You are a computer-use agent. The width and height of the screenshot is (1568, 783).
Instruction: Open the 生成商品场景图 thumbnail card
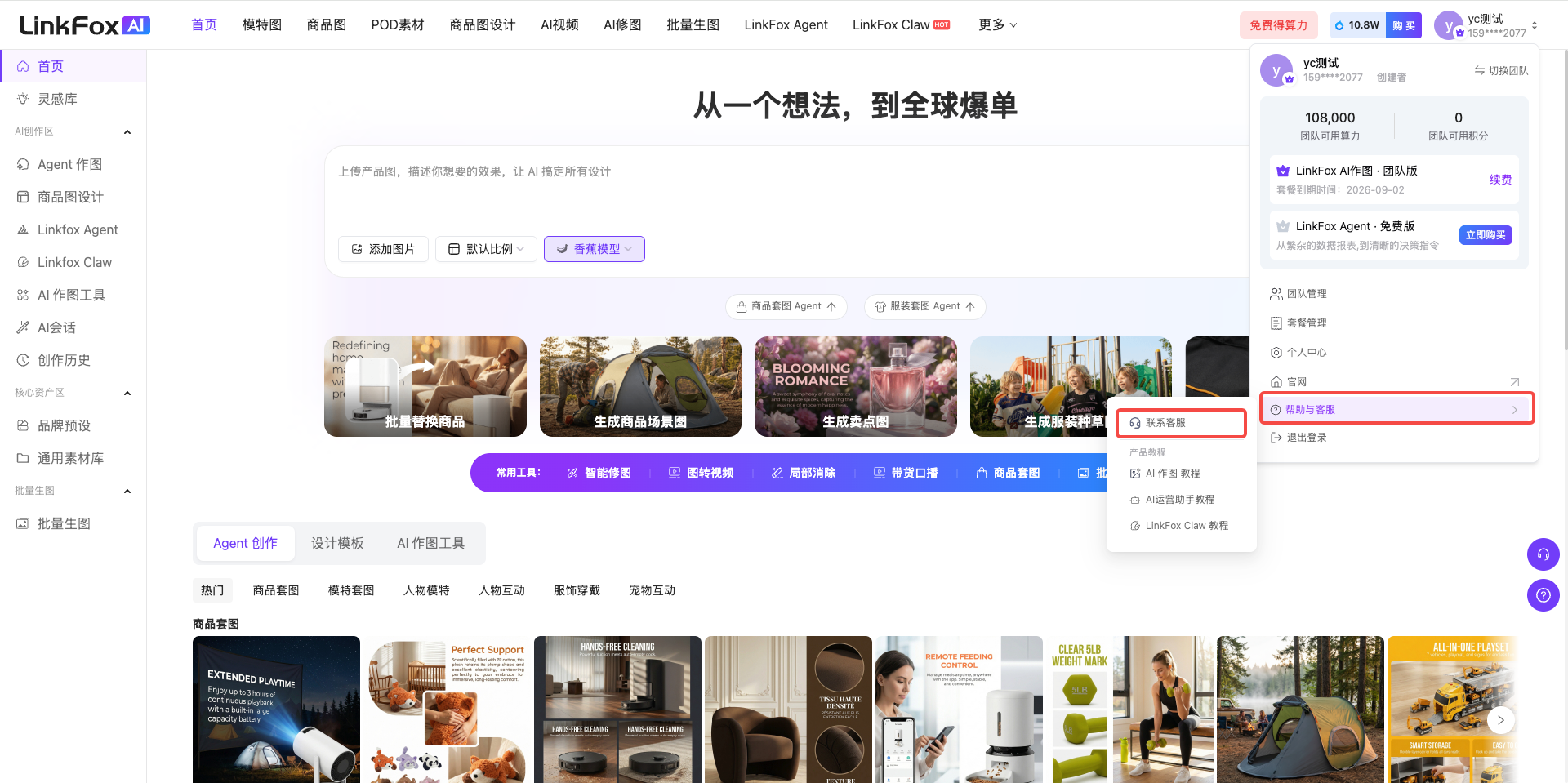[x=640, y=386]
